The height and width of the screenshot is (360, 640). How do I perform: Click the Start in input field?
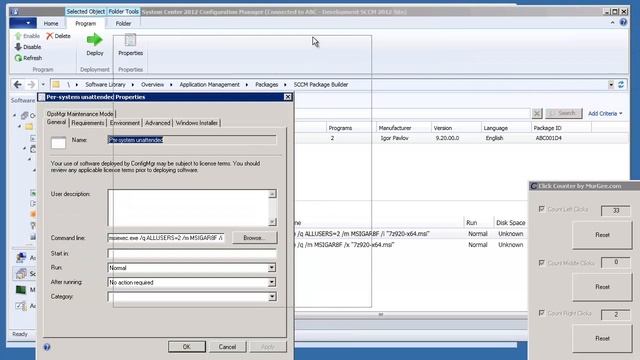(192, 253)
